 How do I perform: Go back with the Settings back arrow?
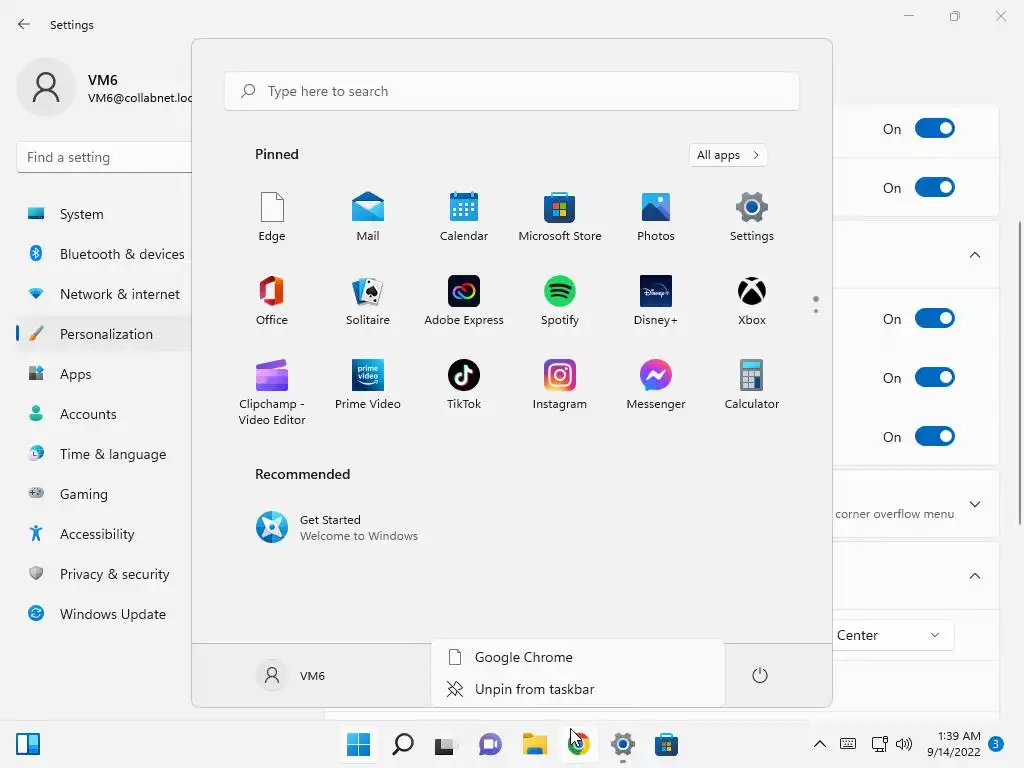point(24,24)
